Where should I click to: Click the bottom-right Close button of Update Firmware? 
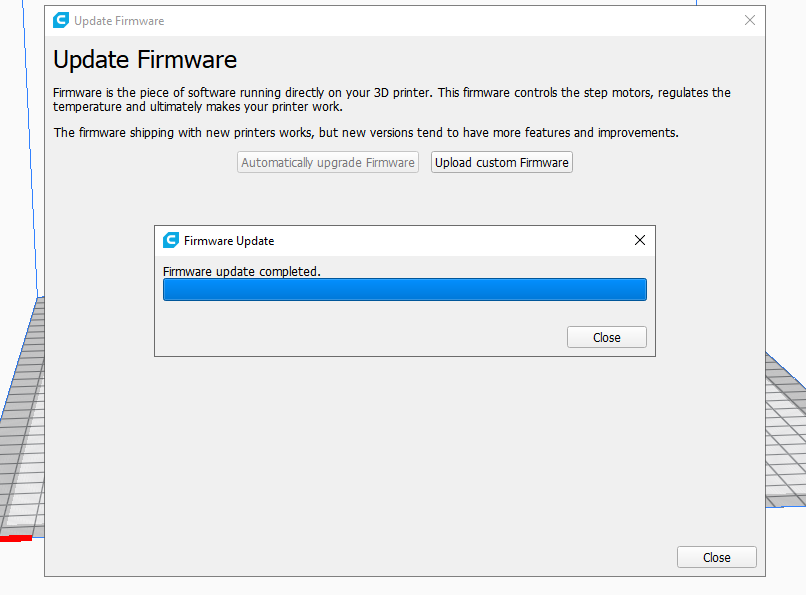coord(716,557)
